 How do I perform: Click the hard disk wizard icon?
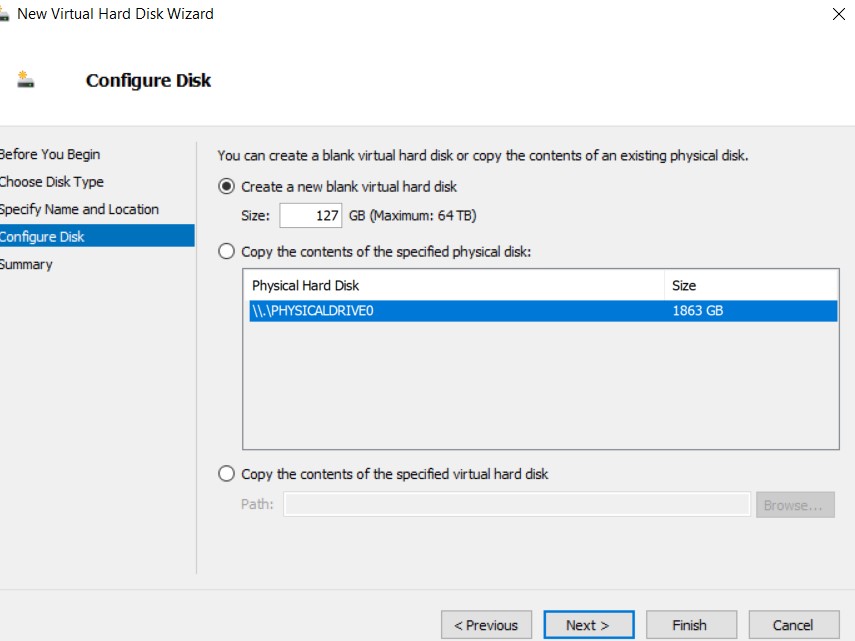click(x=24, y=76)
